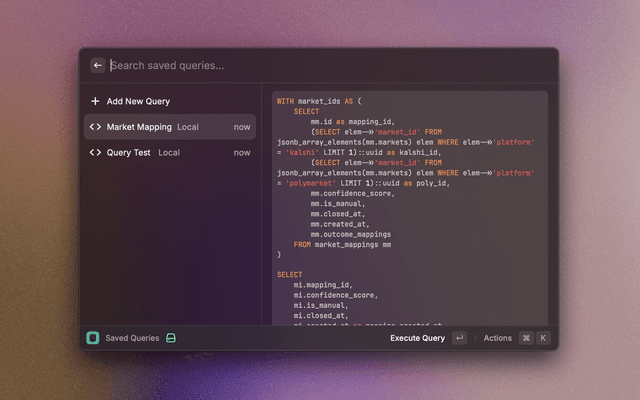Click the 'now' timestamp on Market Mapping
This screenshot has height=400, width=640.
pos(242,127)
